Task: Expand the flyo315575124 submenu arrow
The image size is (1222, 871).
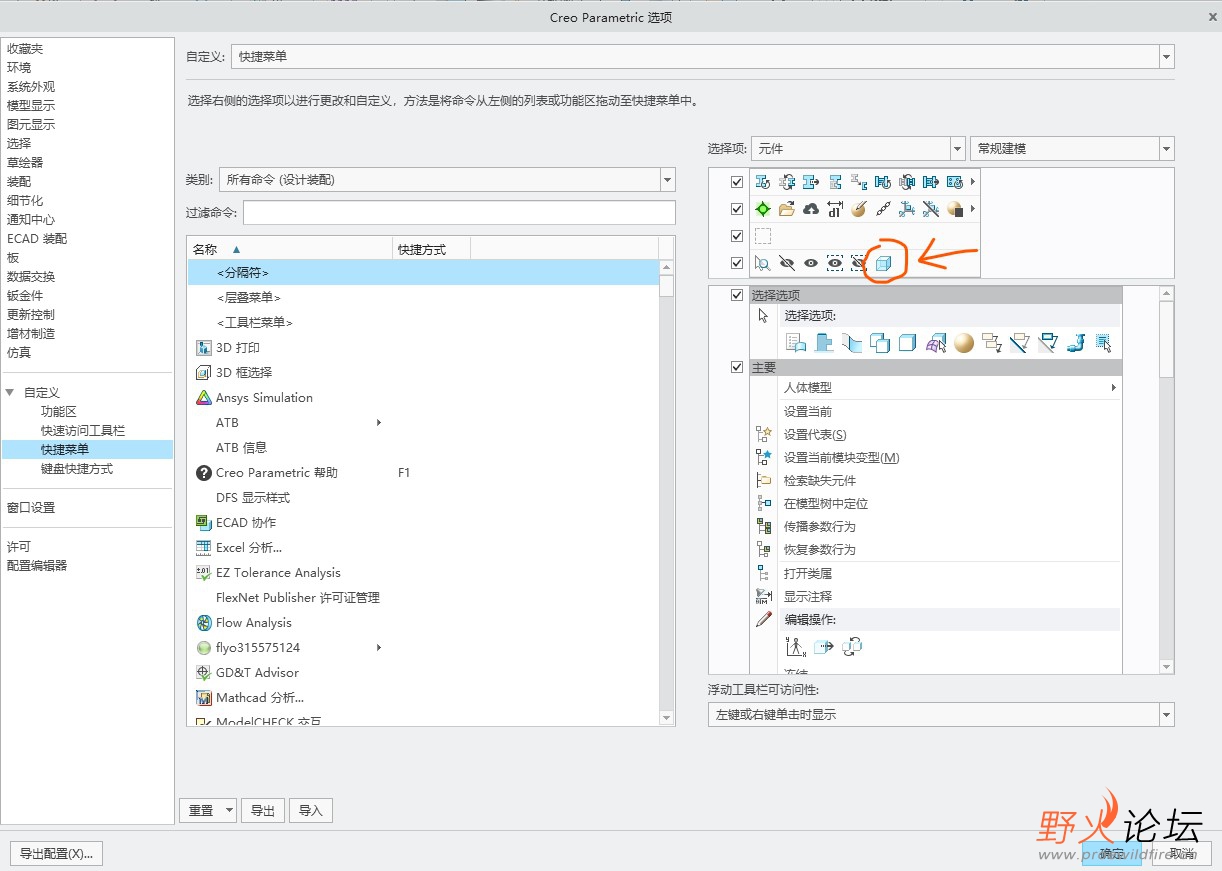Action: [379, 648]
